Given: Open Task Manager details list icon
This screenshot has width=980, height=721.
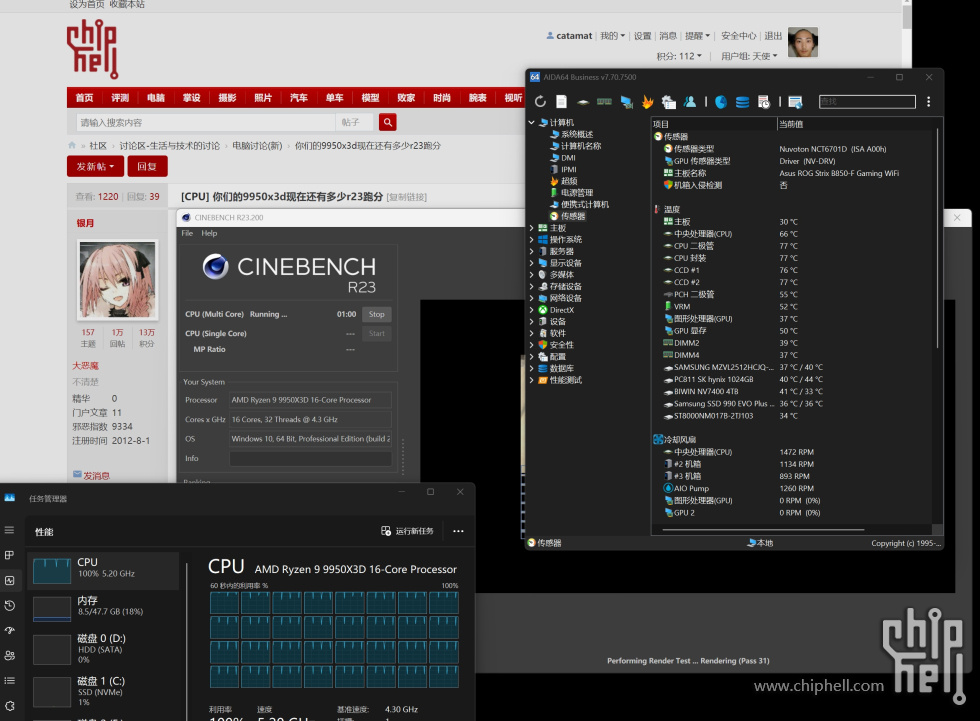Looking at the screenshot, I should 9,680.
